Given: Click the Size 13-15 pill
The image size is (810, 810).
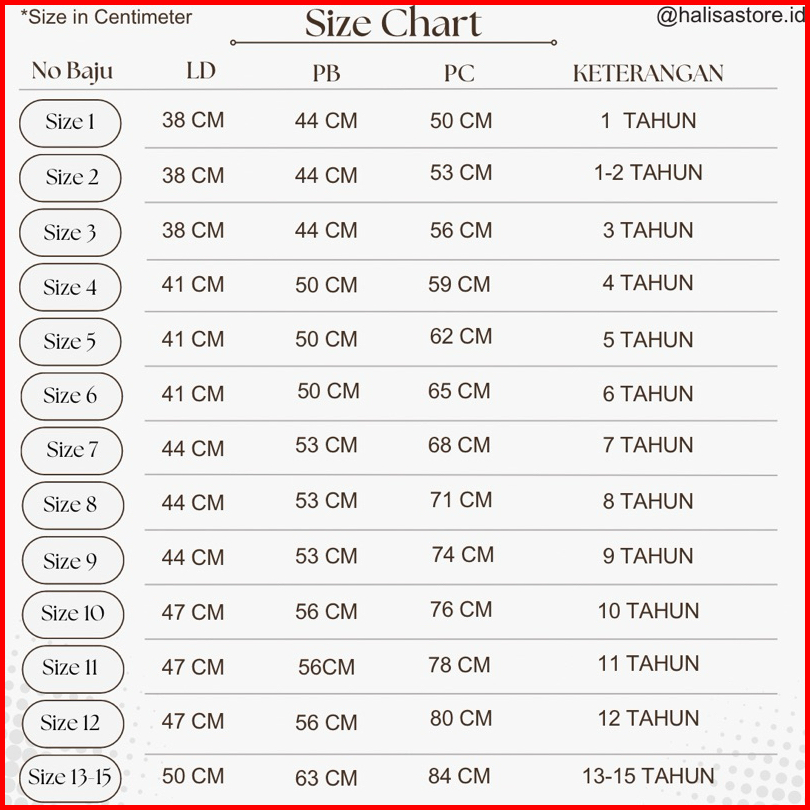Looking at the screenshot, I should point(70,777).
